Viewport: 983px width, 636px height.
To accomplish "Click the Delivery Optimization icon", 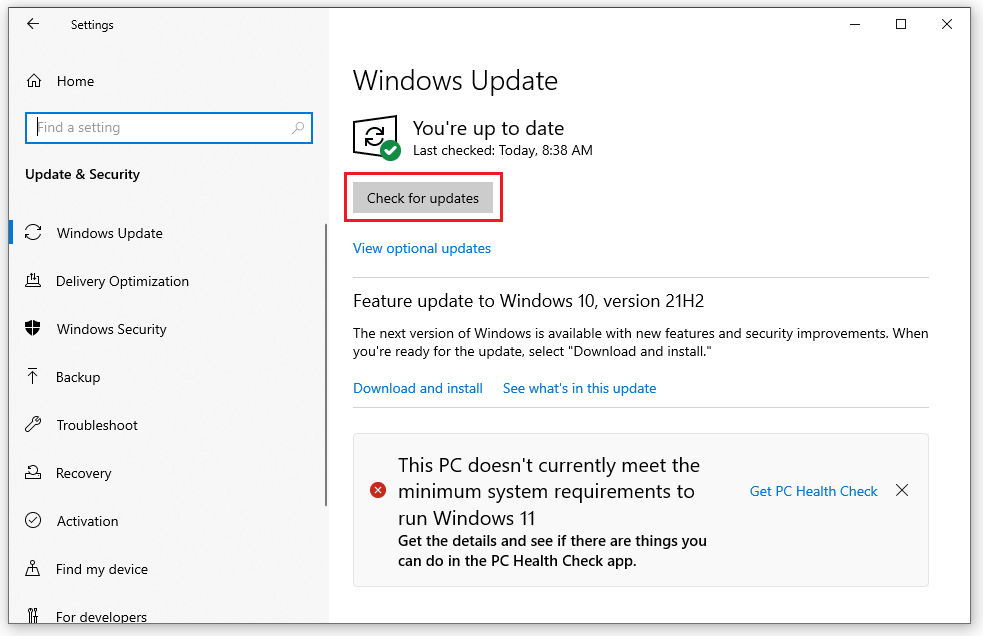I will [33, 281].
